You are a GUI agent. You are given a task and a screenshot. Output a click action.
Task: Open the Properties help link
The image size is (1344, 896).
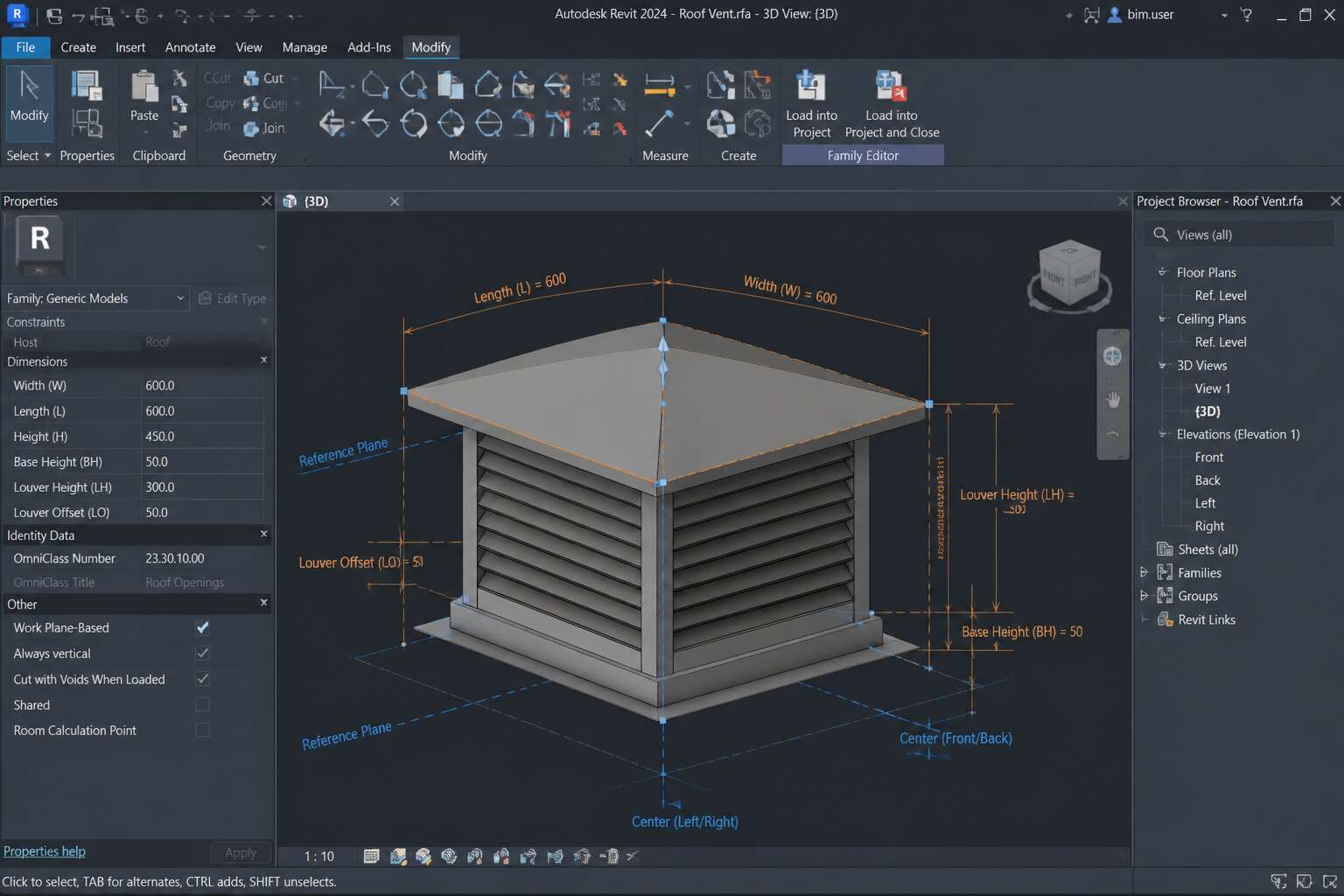tap(45, 851)
